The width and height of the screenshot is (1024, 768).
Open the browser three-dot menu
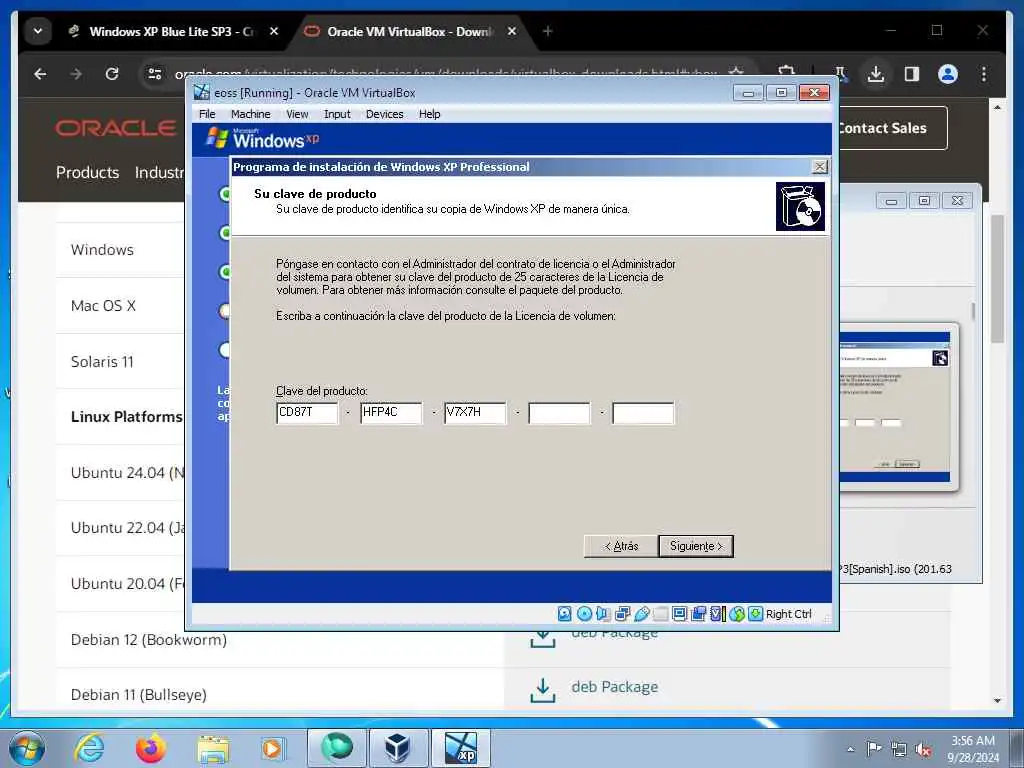(984, 74)
